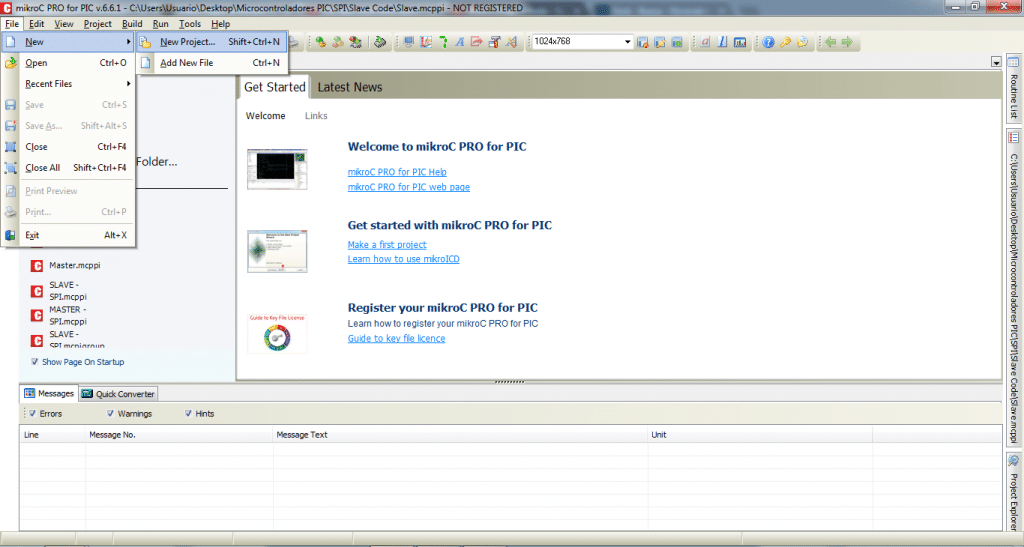Open the Project Explorer side panel icon
The width and height of the screenshot is (1024, 547).
(x=1013, y=461)
